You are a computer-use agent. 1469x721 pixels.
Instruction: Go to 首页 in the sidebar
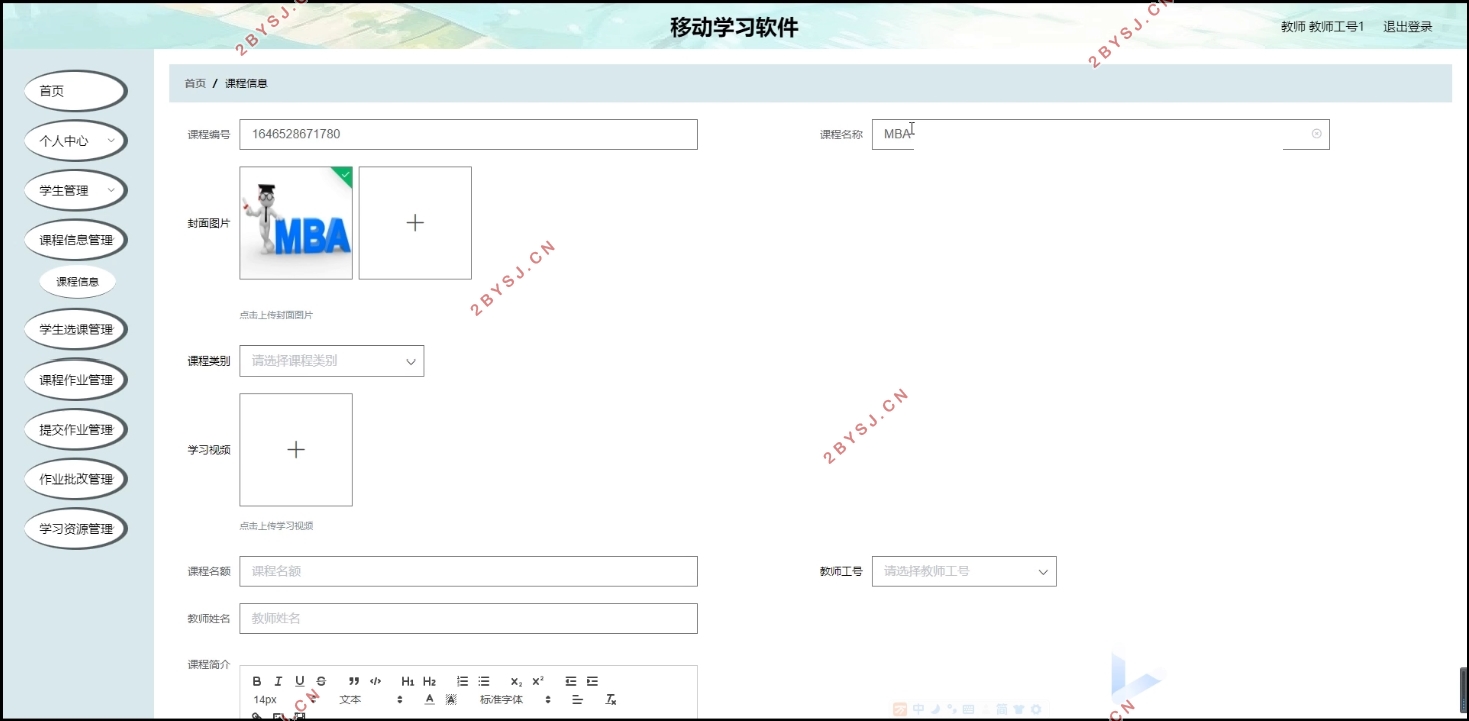75,91
